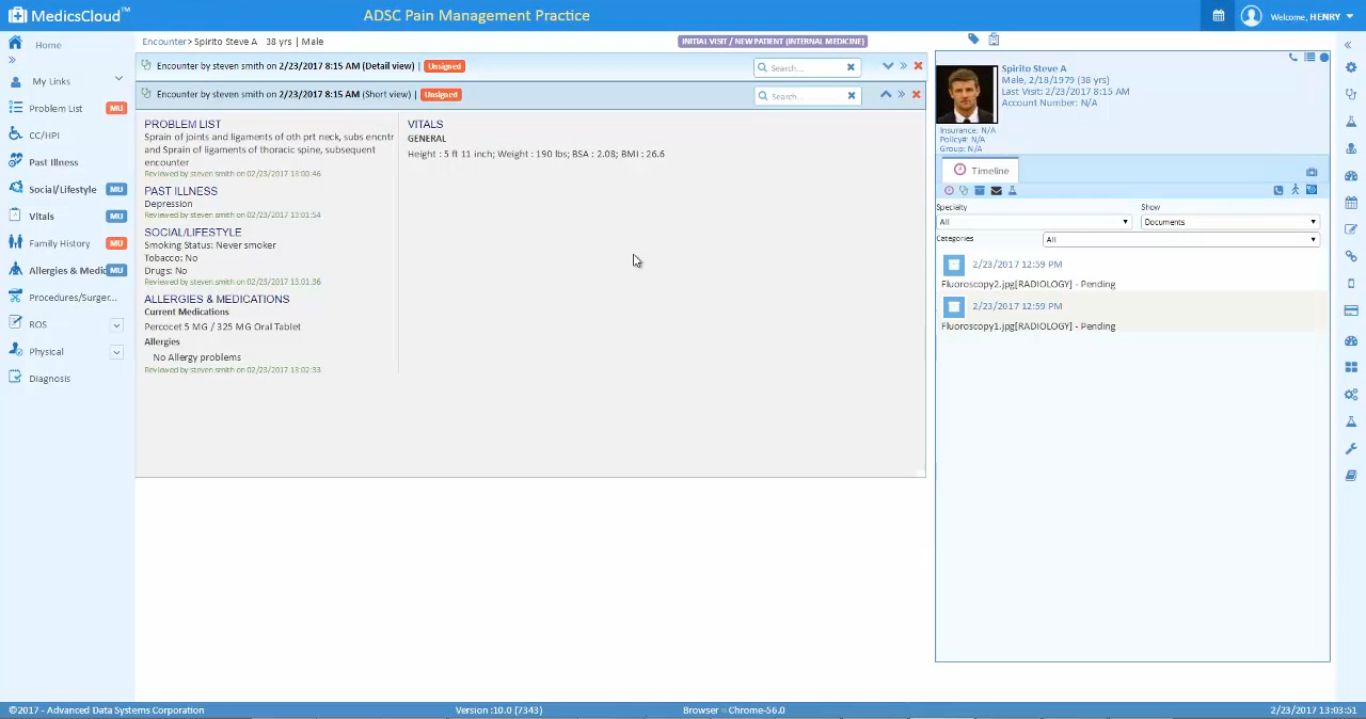
Task: Open Fluoroscopy2.jpg document entry
Action: point(1028,284)
